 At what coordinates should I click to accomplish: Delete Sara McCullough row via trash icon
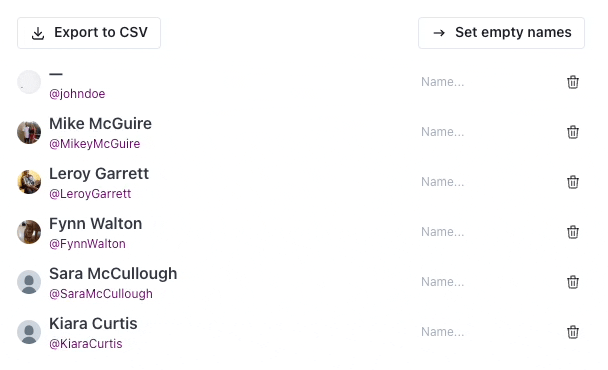click(x=573, y=282)
